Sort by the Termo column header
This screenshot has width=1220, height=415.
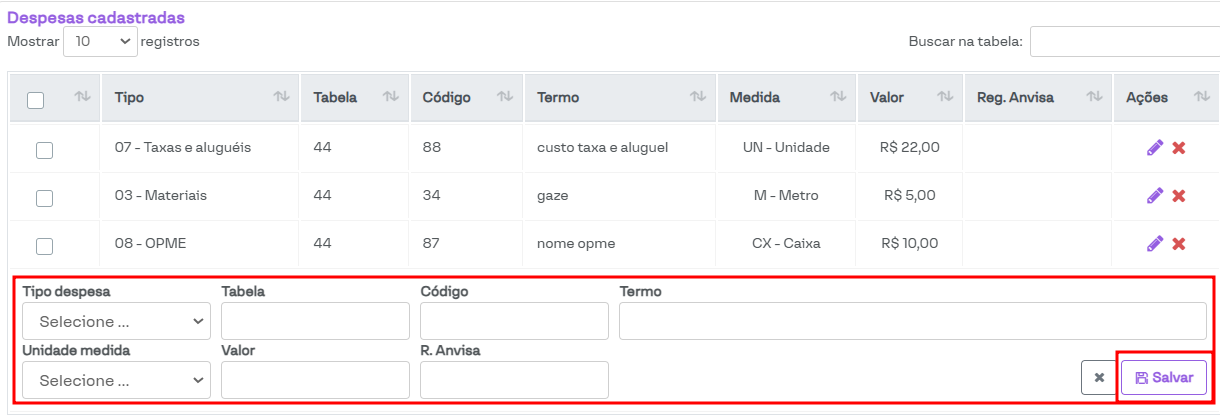[620, 97]
